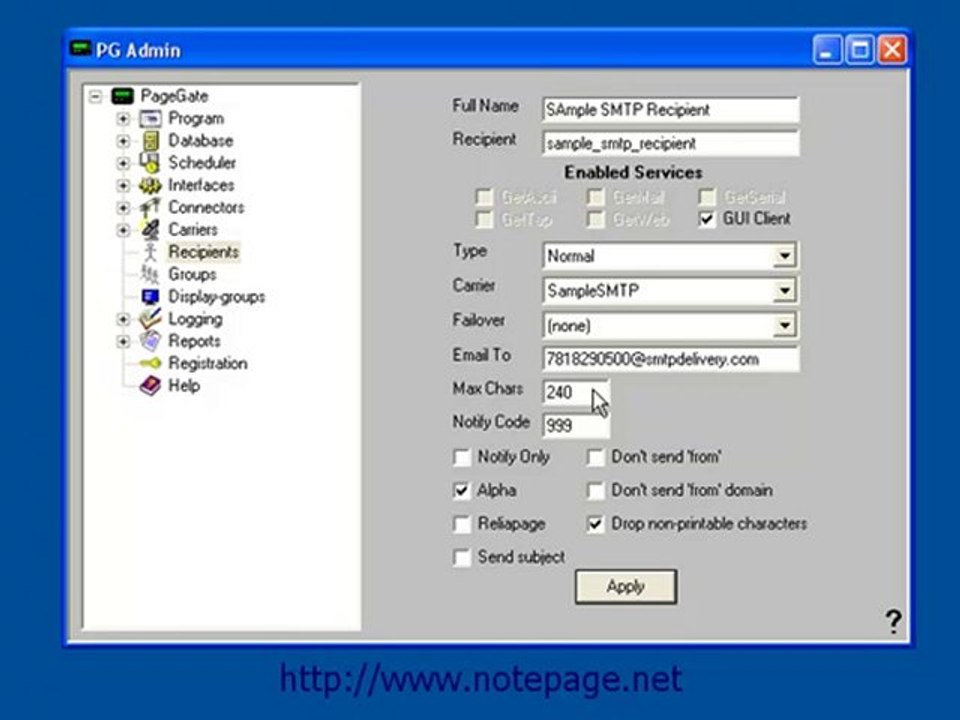Click the Max Chars field
Image resolution: width=960 pixels, height=720 pixels.
pos(576,392)
